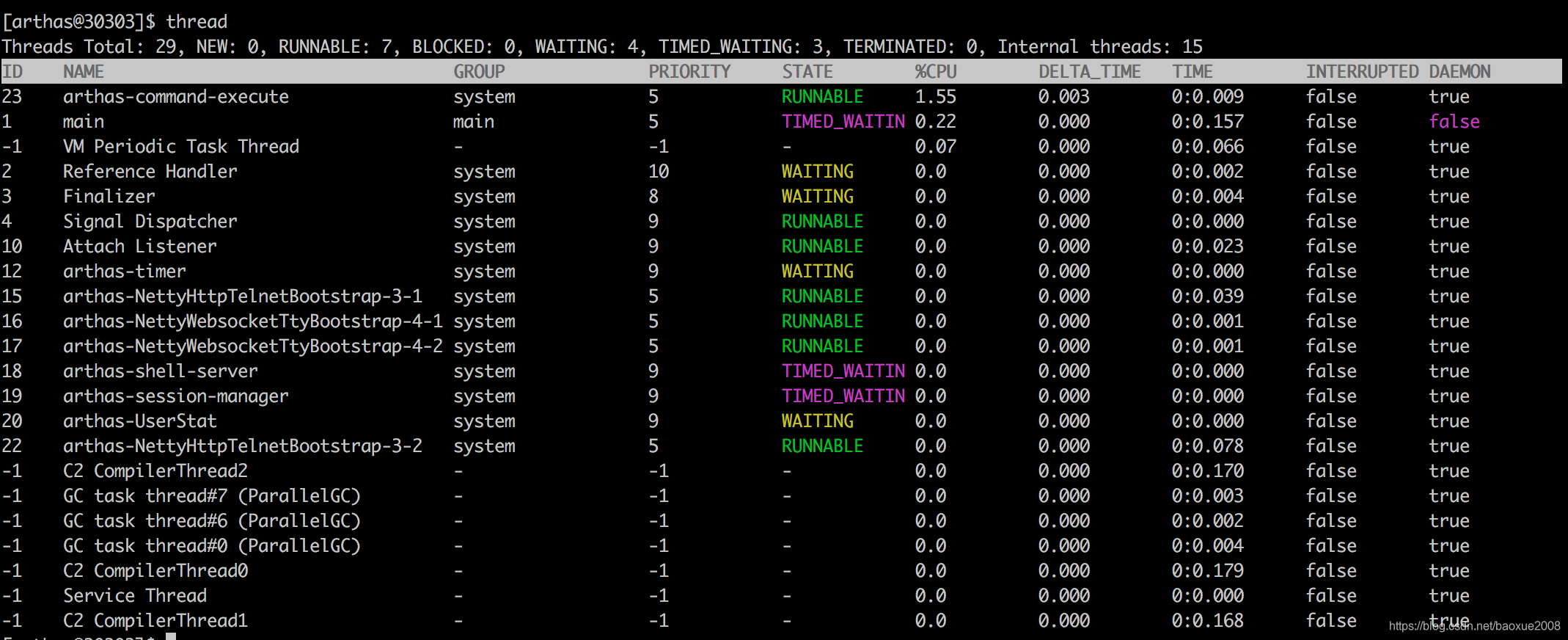This screenshot has height=640, width=1568.
Task: Click RUNNABLE state of Signal Dispatcher
Action: 823,221
